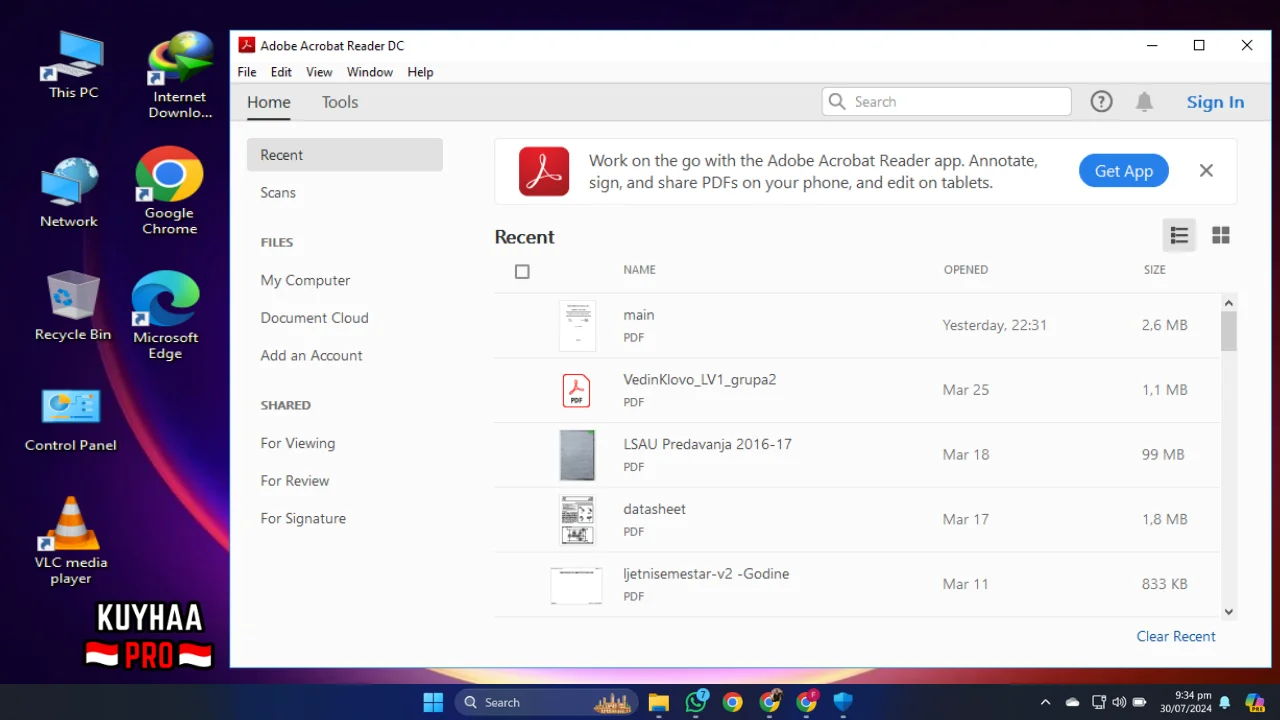Click in the Acrobat search field

click(x=947, y=102)
